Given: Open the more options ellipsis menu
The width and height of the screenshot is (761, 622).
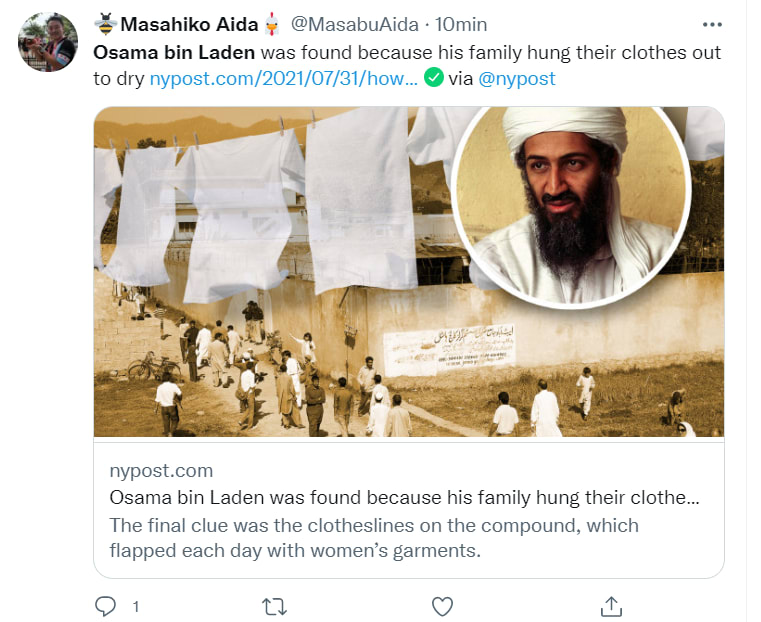Looking at the screenshot, I should (711, 24).
